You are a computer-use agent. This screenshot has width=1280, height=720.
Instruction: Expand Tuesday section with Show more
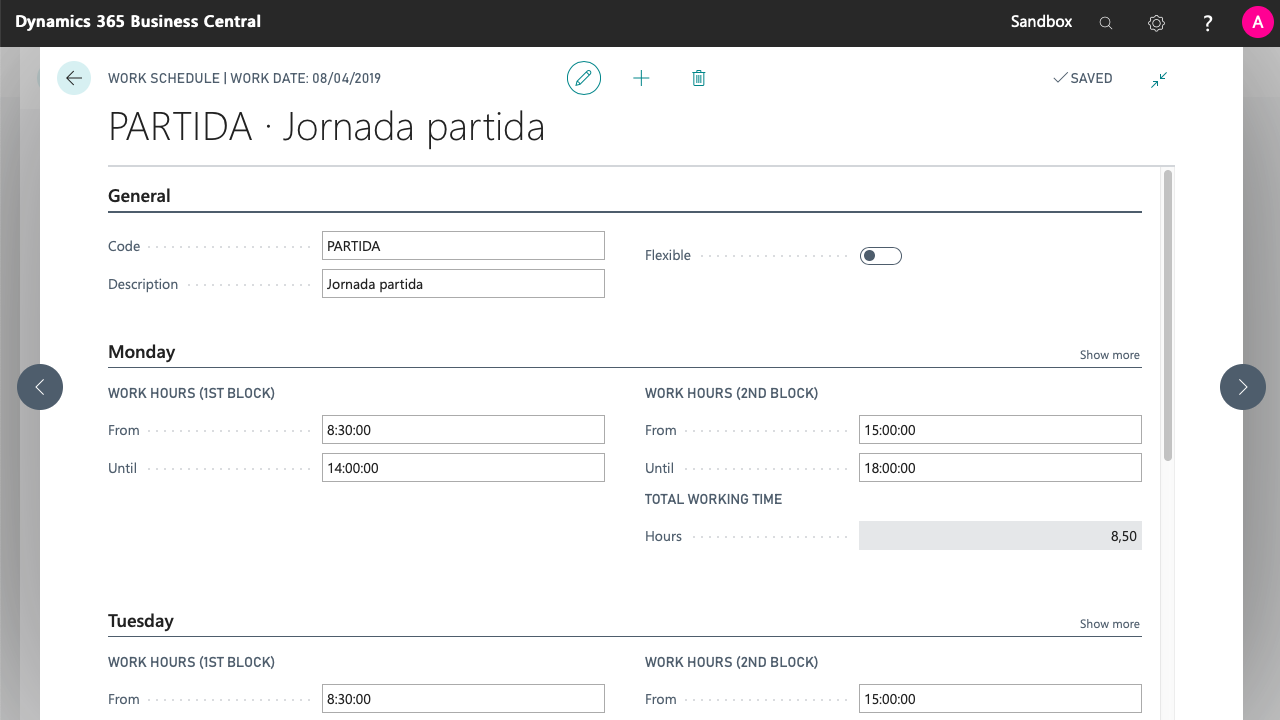[x=1109, y=624]
